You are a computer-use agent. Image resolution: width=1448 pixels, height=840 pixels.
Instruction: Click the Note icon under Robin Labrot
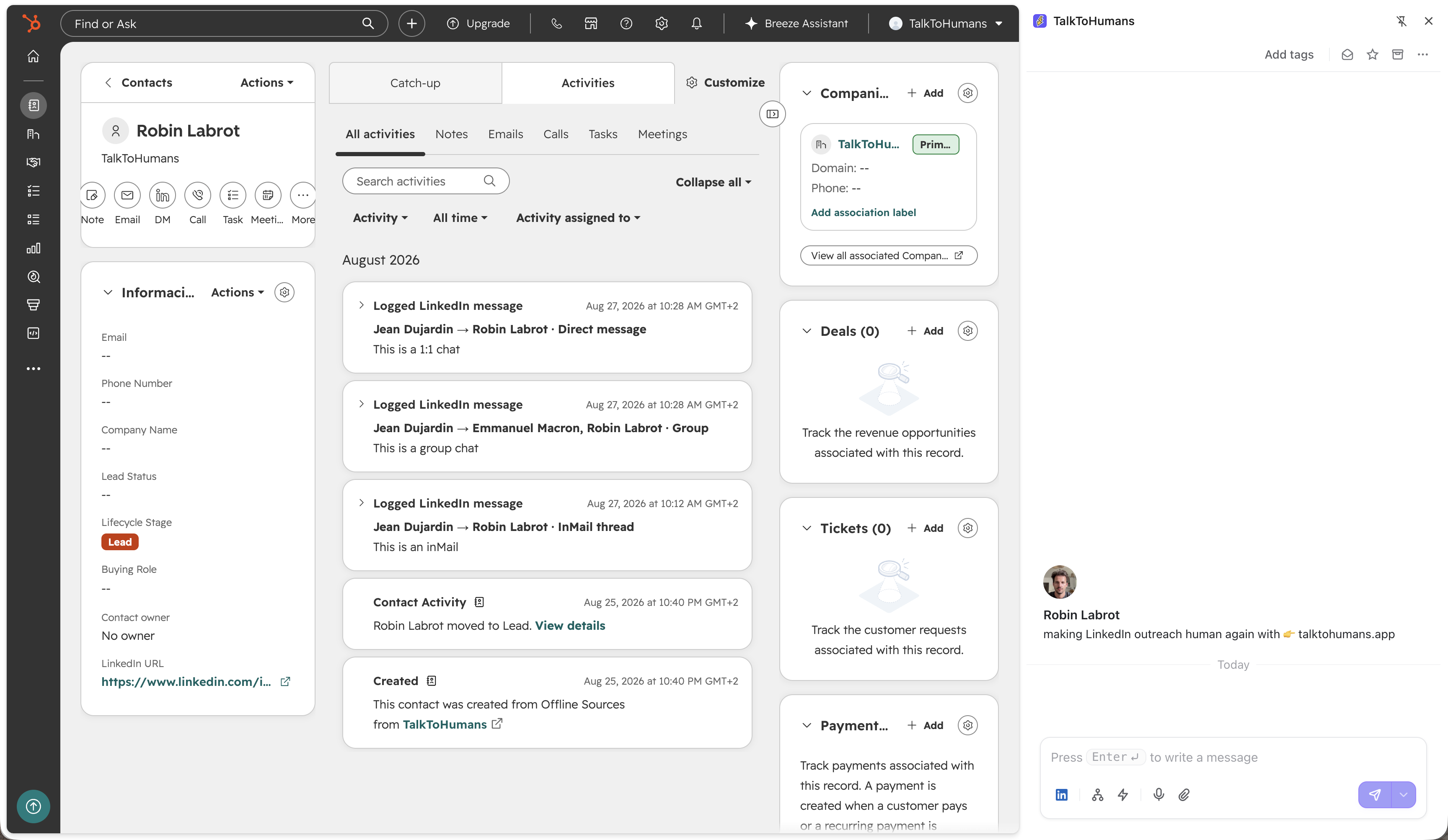point(92,195)
